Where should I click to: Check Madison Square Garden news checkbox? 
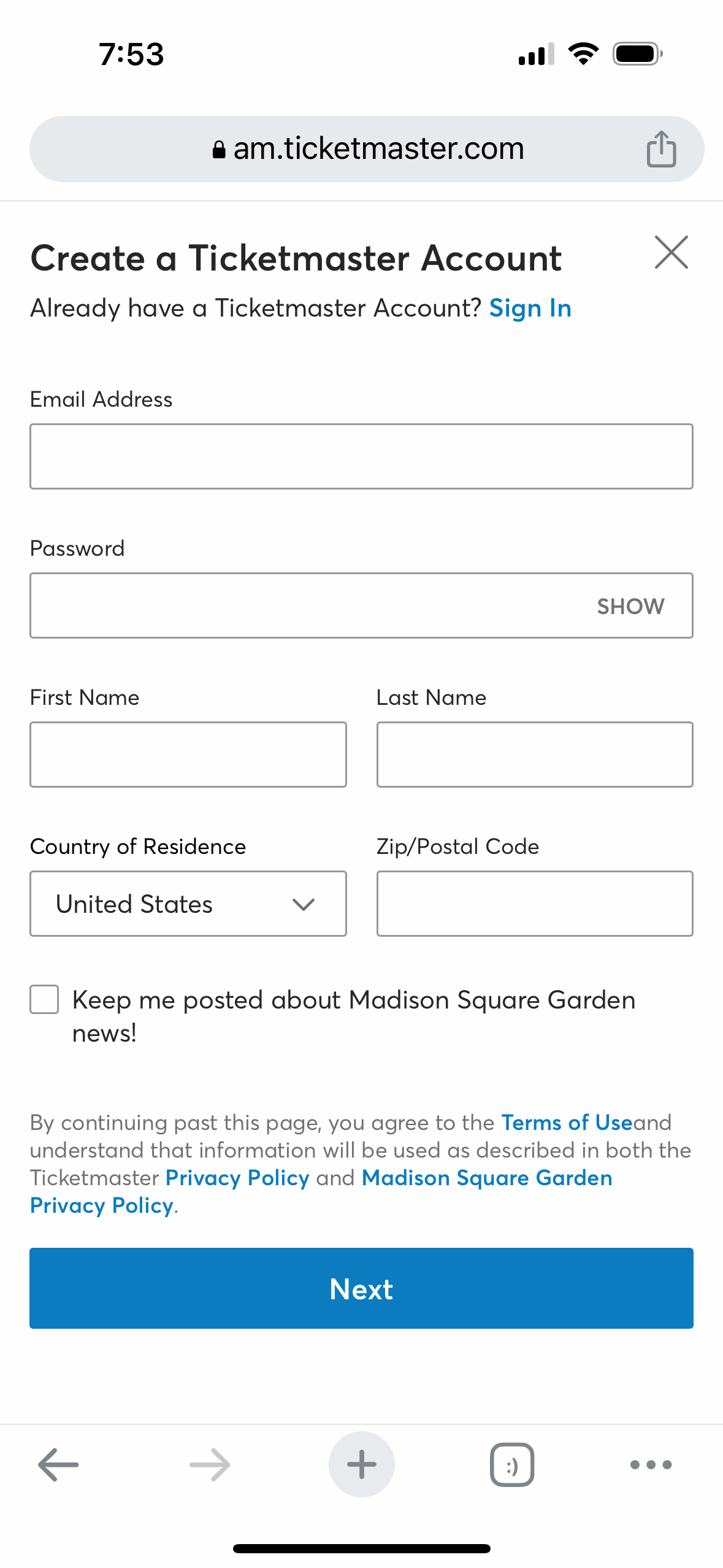point(45,999)
